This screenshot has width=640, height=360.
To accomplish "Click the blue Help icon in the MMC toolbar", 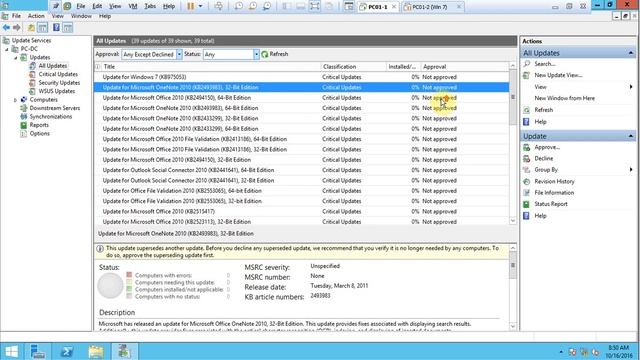I will click(x=56, y=27).
